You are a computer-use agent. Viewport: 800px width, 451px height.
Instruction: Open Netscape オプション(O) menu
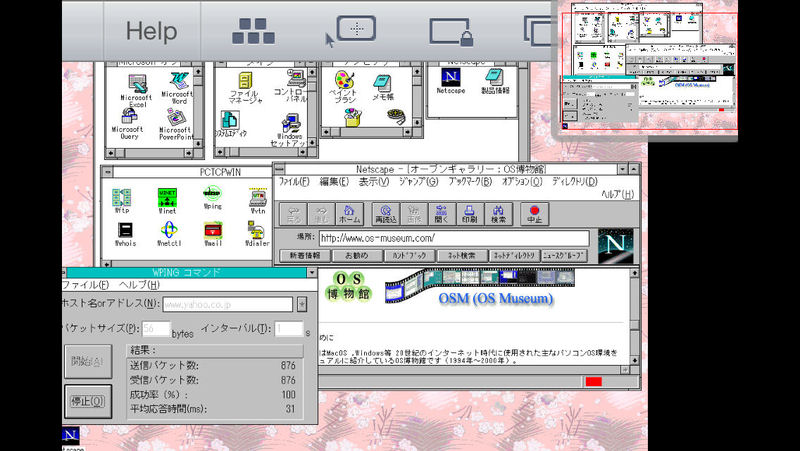(522, 182)
